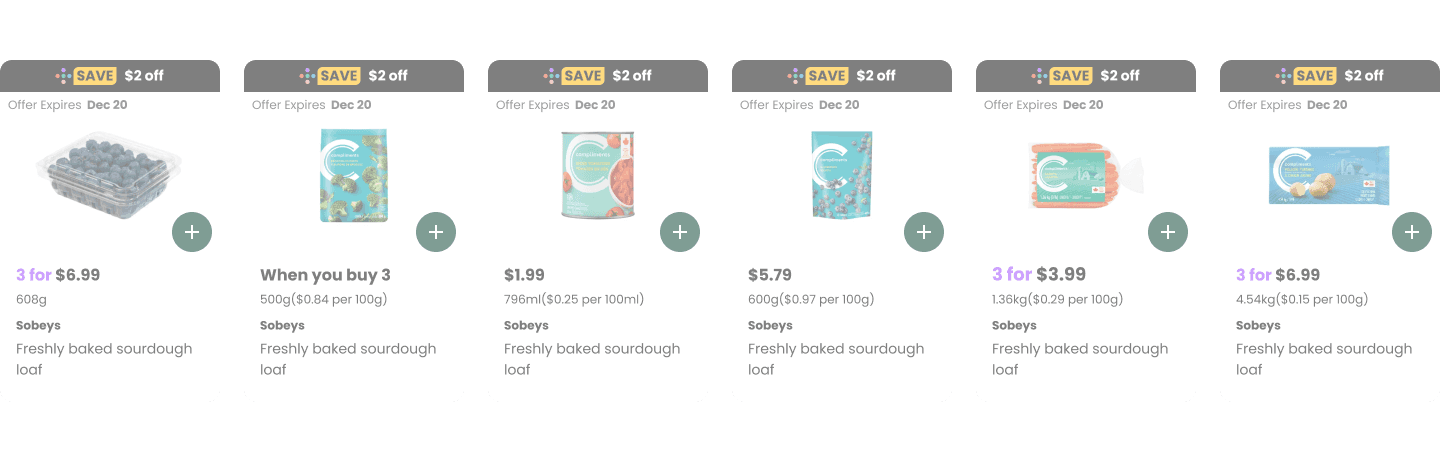The image size is (1440, 462).
Task: Open product title on the 608g card
Action: tap(104, 359)
